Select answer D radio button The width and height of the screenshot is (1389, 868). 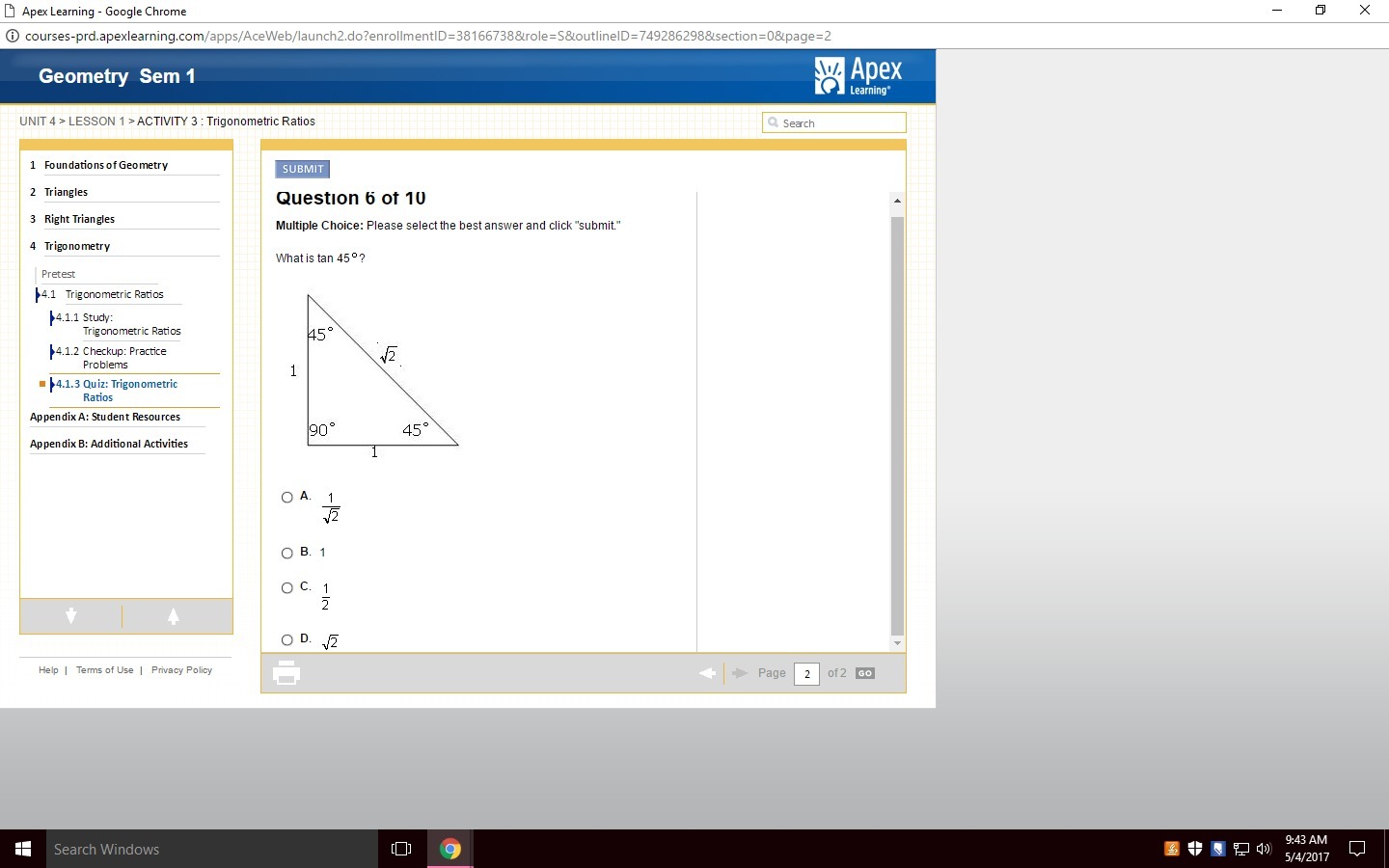point(286,640)
